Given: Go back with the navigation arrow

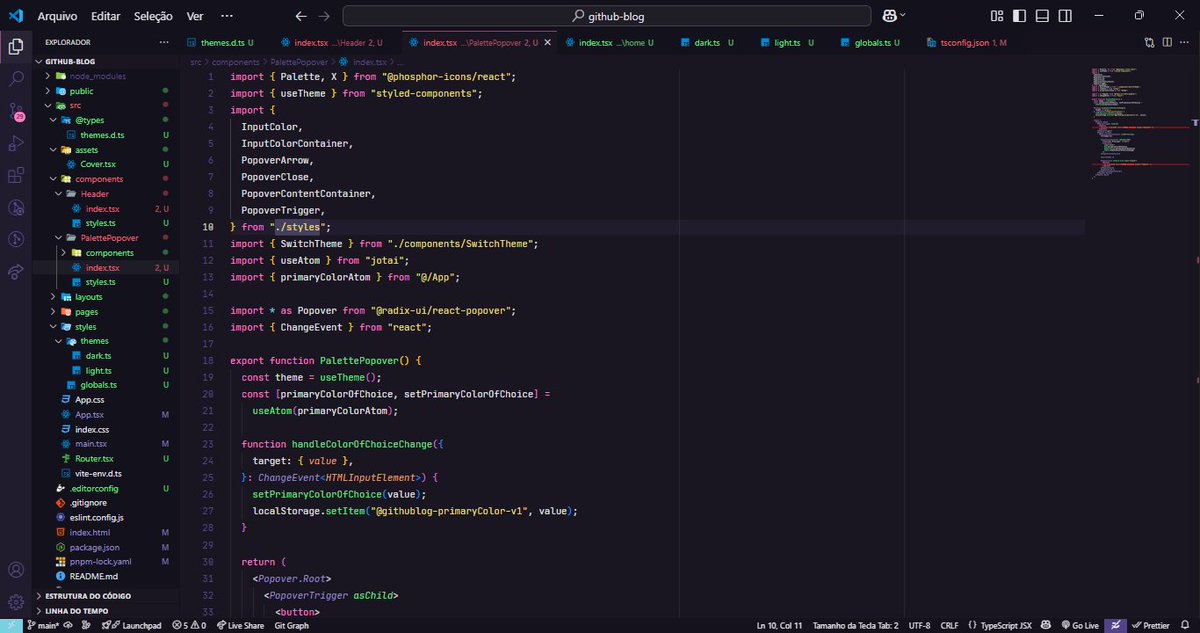Looking at the screenshot, I should 302,16.
